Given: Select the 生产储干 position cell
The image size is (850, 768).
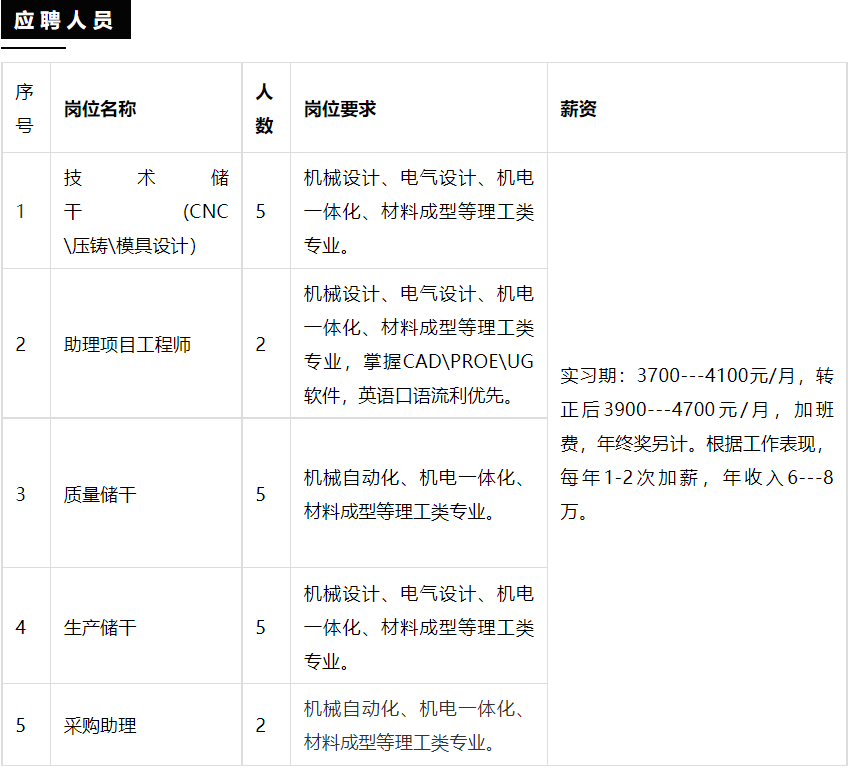Looking at the screenshot, I should click(x=100, y=627).
